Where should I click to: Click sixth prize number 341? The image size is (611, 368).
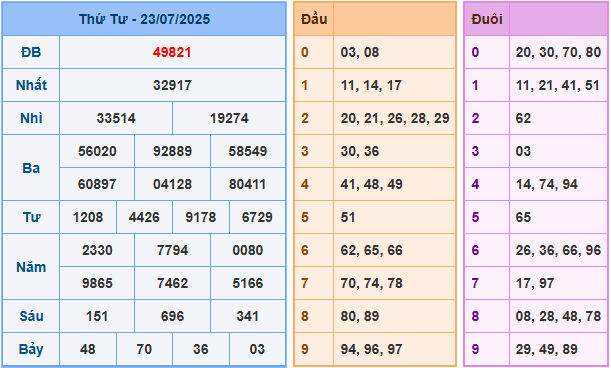point(248,316)
